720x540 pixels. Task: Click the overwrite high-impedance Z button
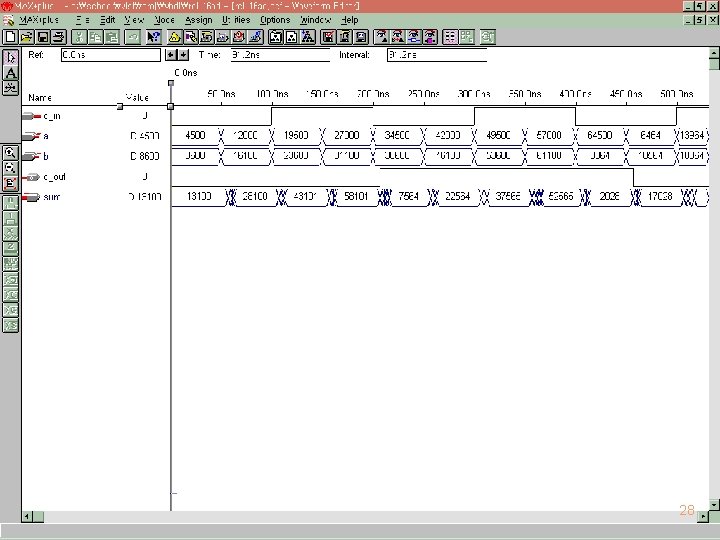11,248
